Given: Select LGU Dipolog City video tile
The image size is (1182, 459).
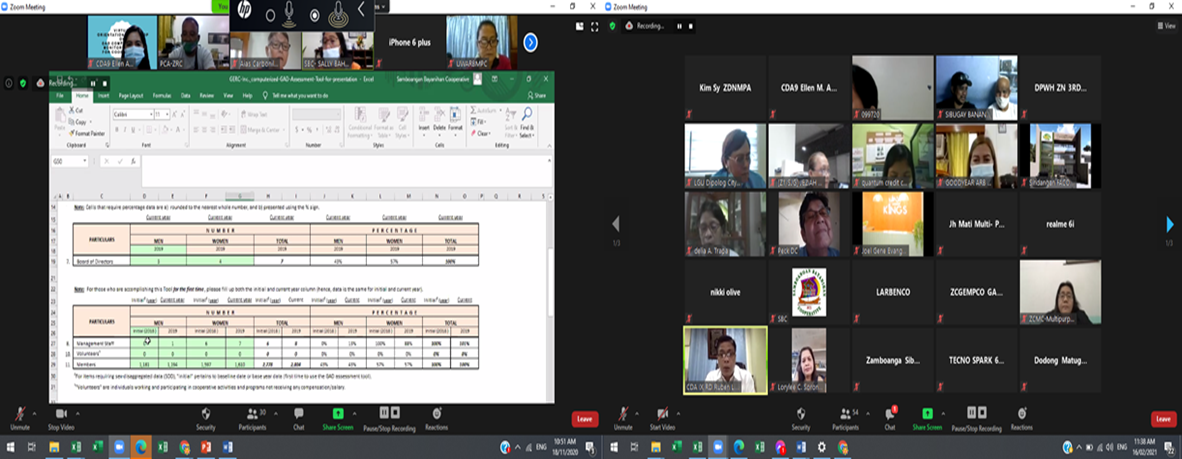Looking at the screenshot, I should [725, 155].
